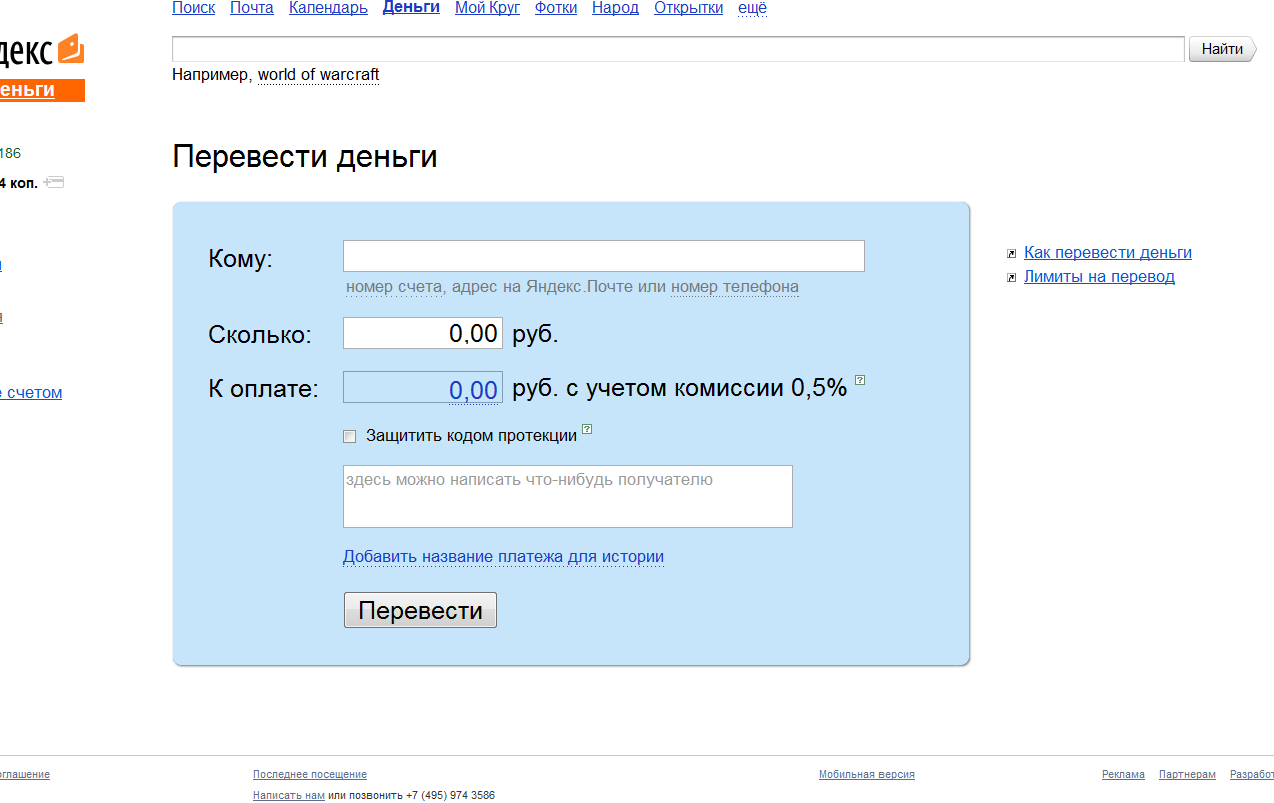The image size is (1274, 803).
Task: Click the message to recipient text area
Action: point(568,496)
